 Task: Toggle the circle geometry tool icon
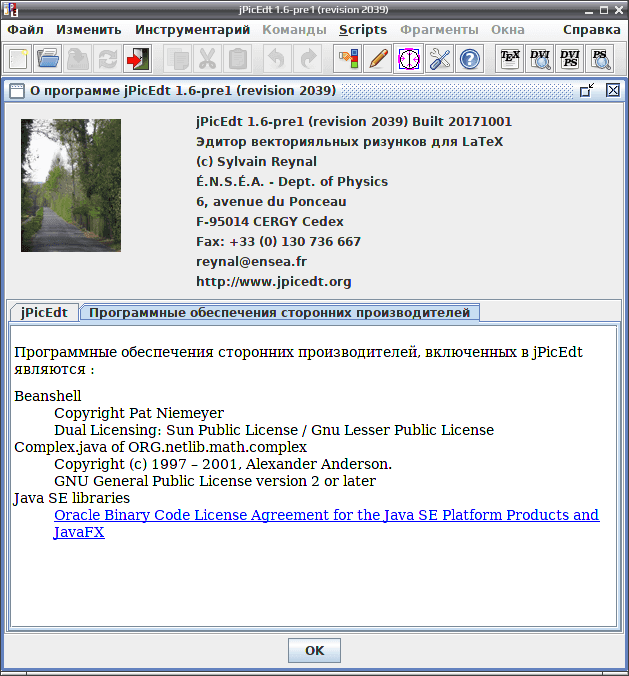tap(408, 59)
